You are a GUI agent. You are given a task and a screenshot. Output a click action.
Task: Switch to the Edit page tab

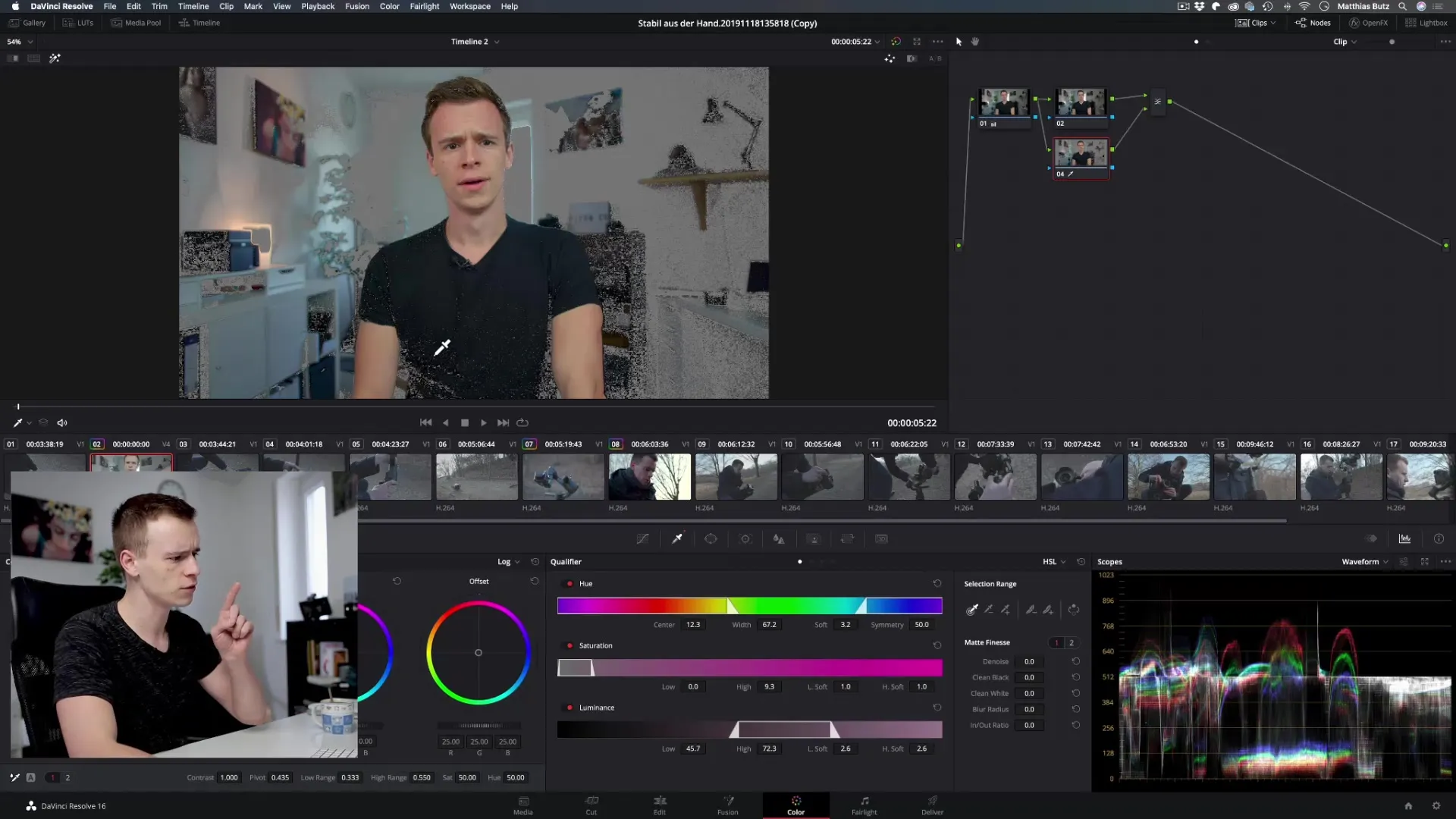[660, 805]
